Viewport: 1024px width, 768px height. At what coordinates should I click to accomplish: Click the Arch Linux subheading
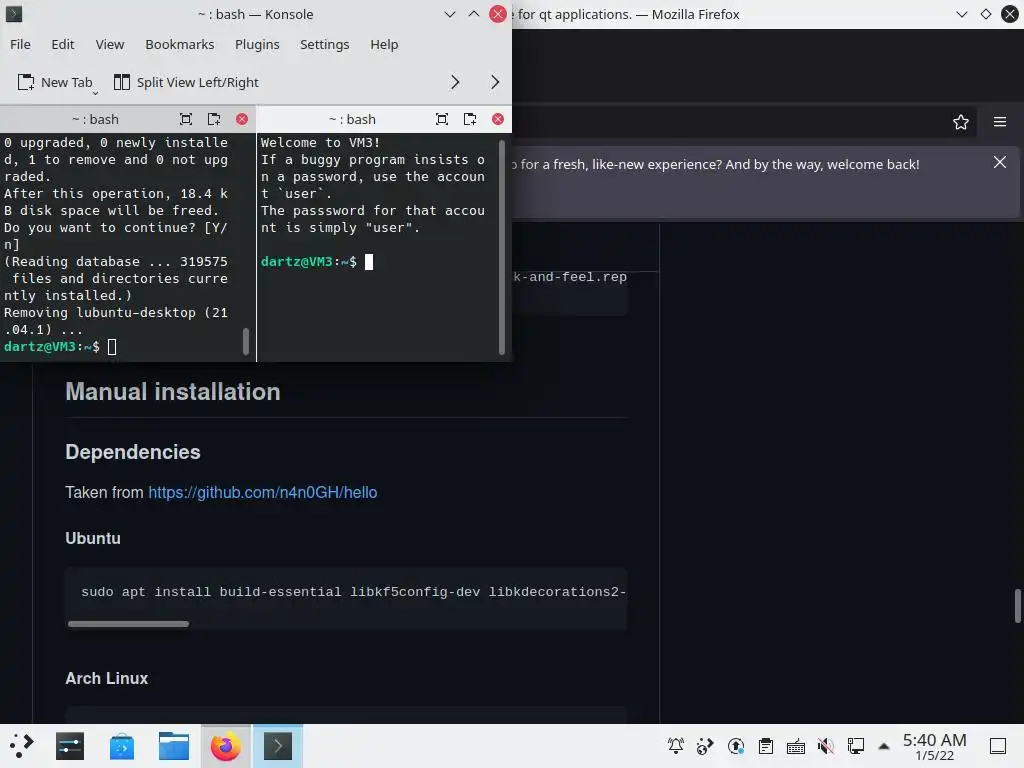click(106, 679)
